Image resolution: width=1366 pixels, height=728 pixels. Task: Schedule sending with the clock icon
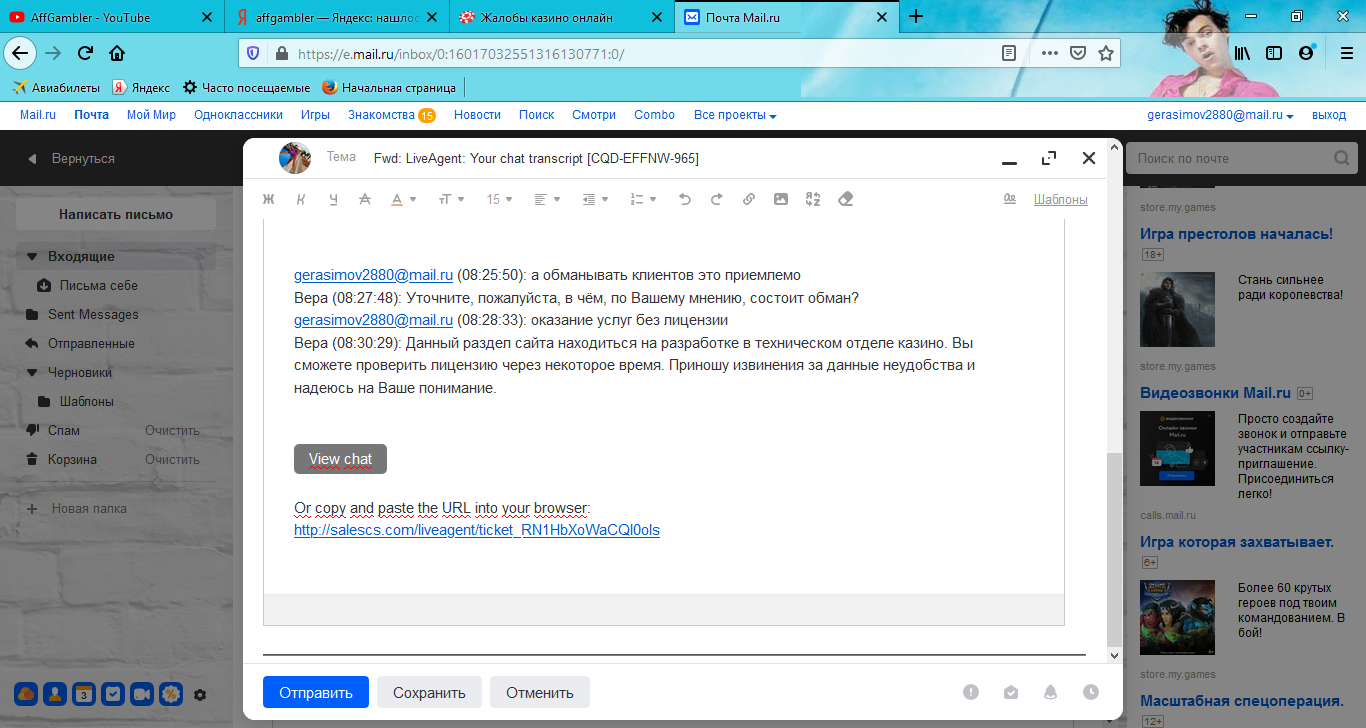[1090, 692]
